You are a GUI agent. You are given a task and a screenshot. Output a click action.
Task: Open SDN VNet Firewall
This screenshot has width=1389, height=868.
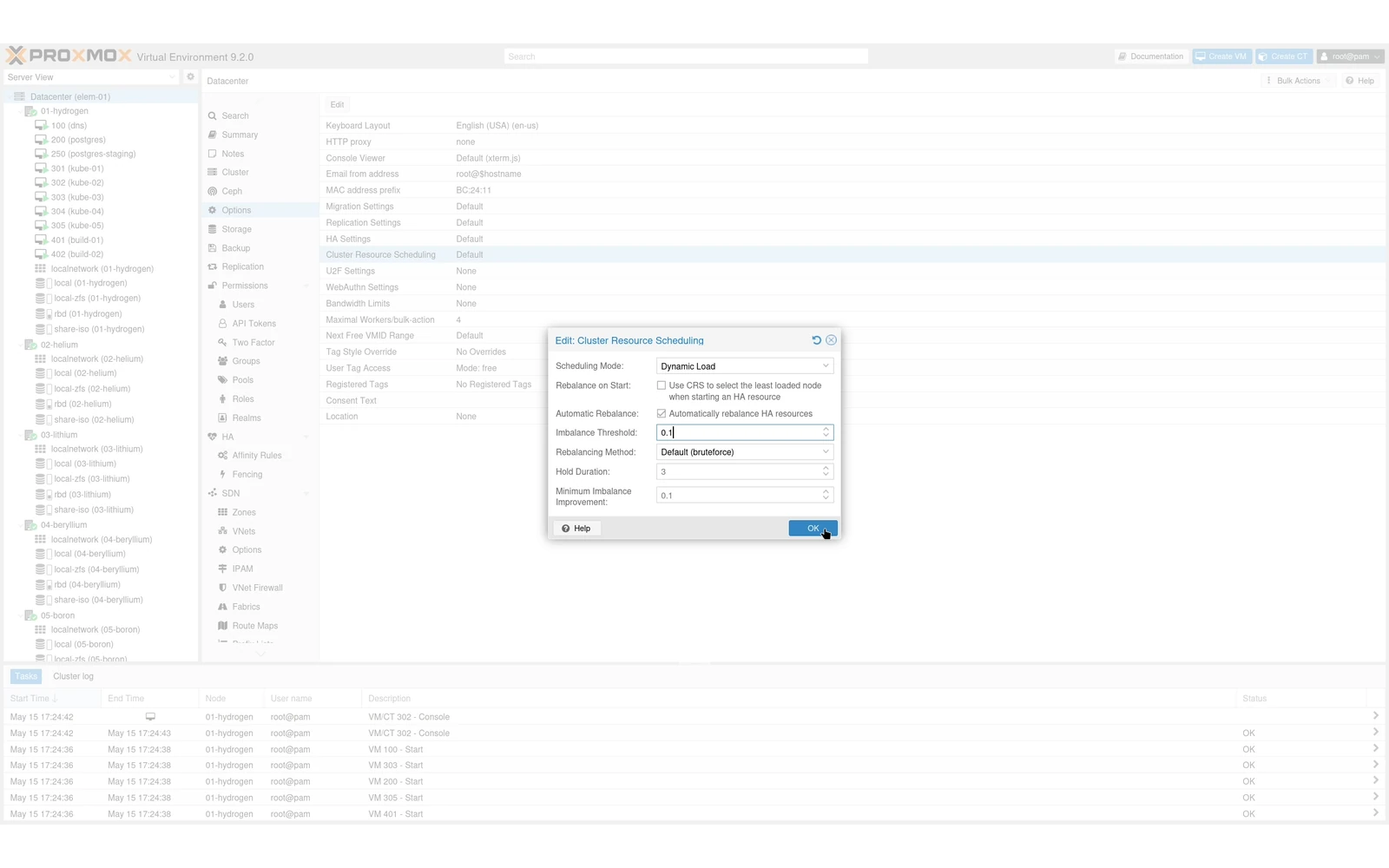(257, 589)
